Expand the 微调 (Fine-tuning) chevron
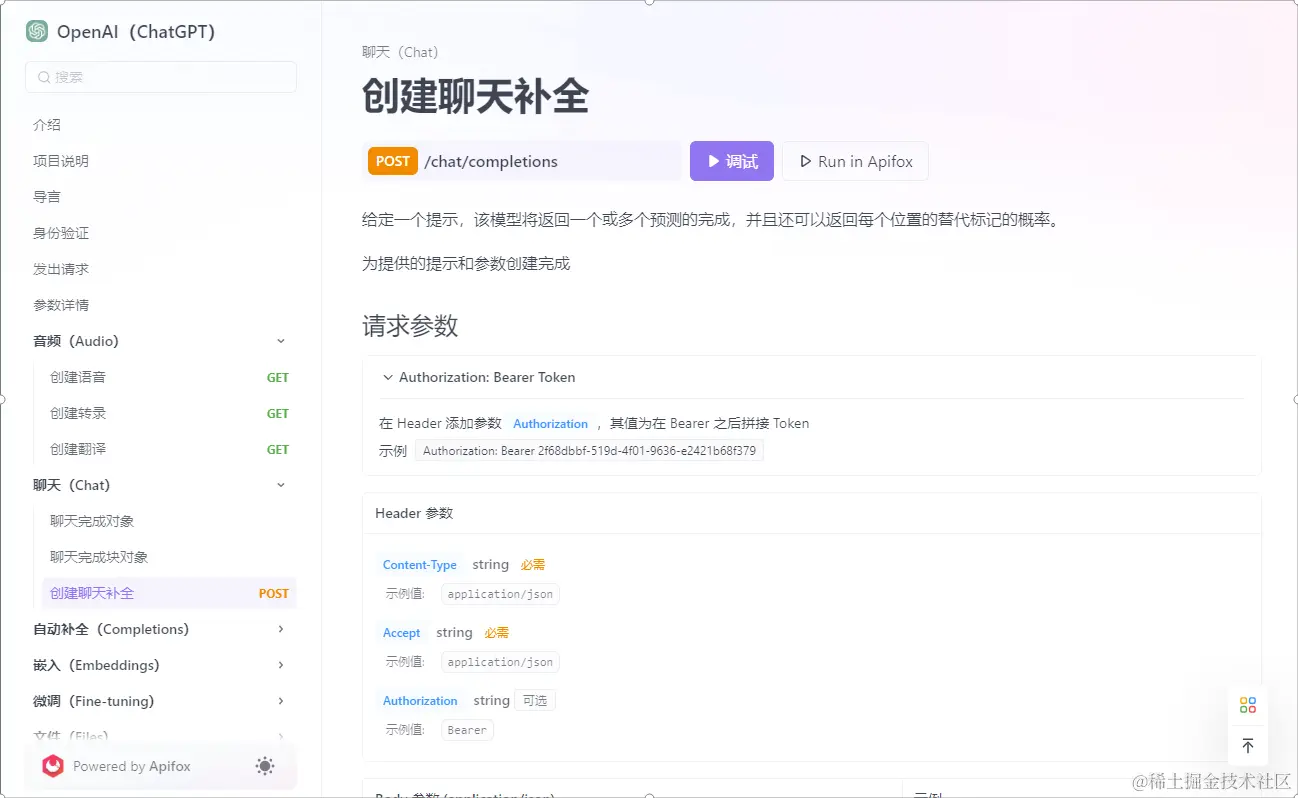Screen dimensions: 1298x798 (281, 701)
